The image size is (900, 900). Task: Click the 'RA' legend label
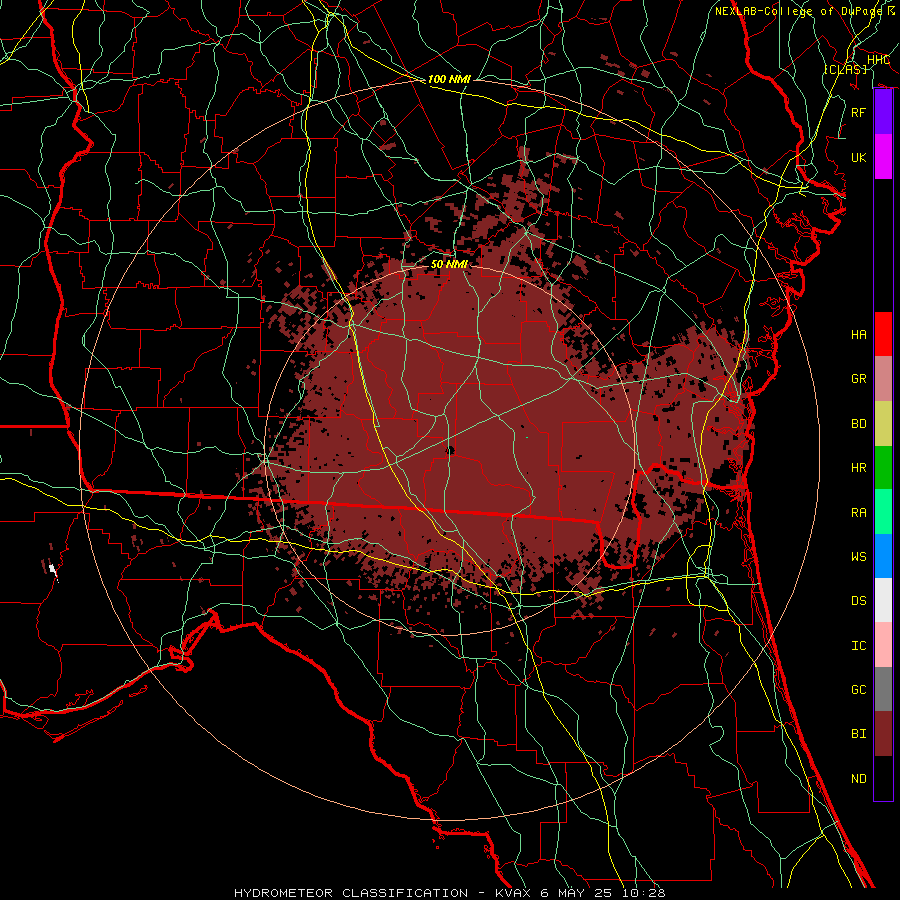[x=858, y=513]
